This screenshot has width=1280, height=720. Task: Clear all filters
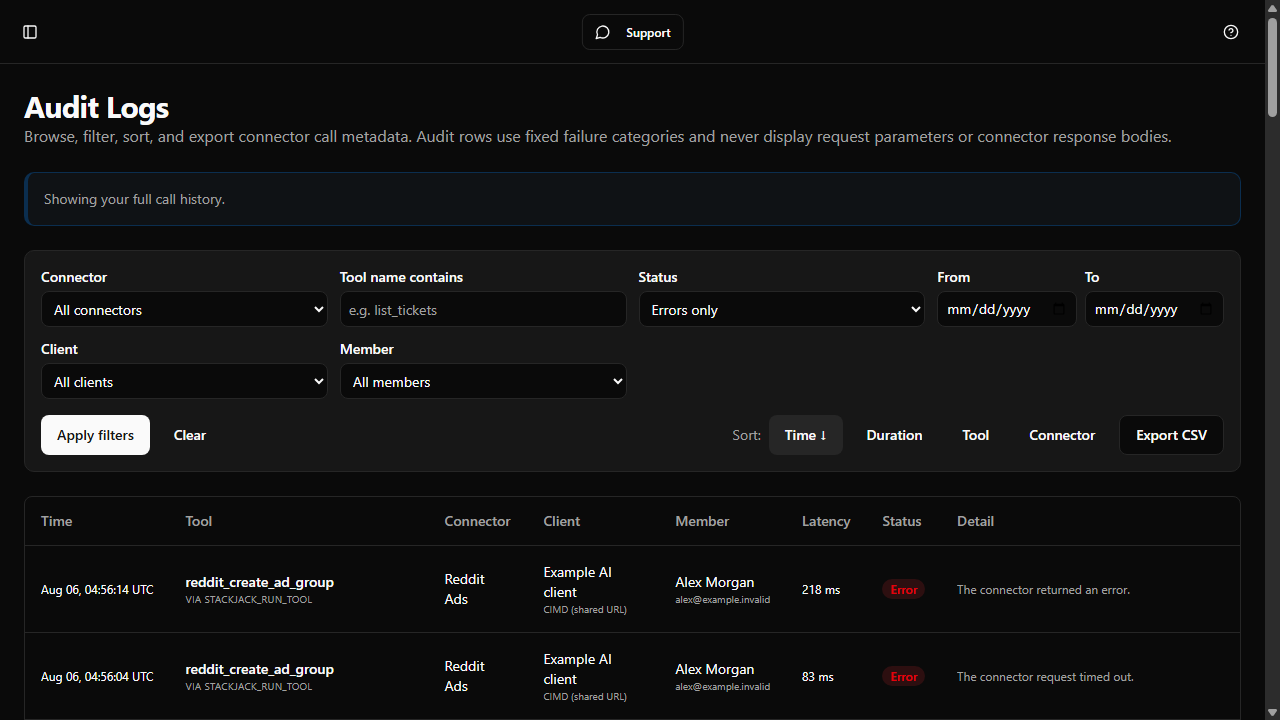point(190,435)
